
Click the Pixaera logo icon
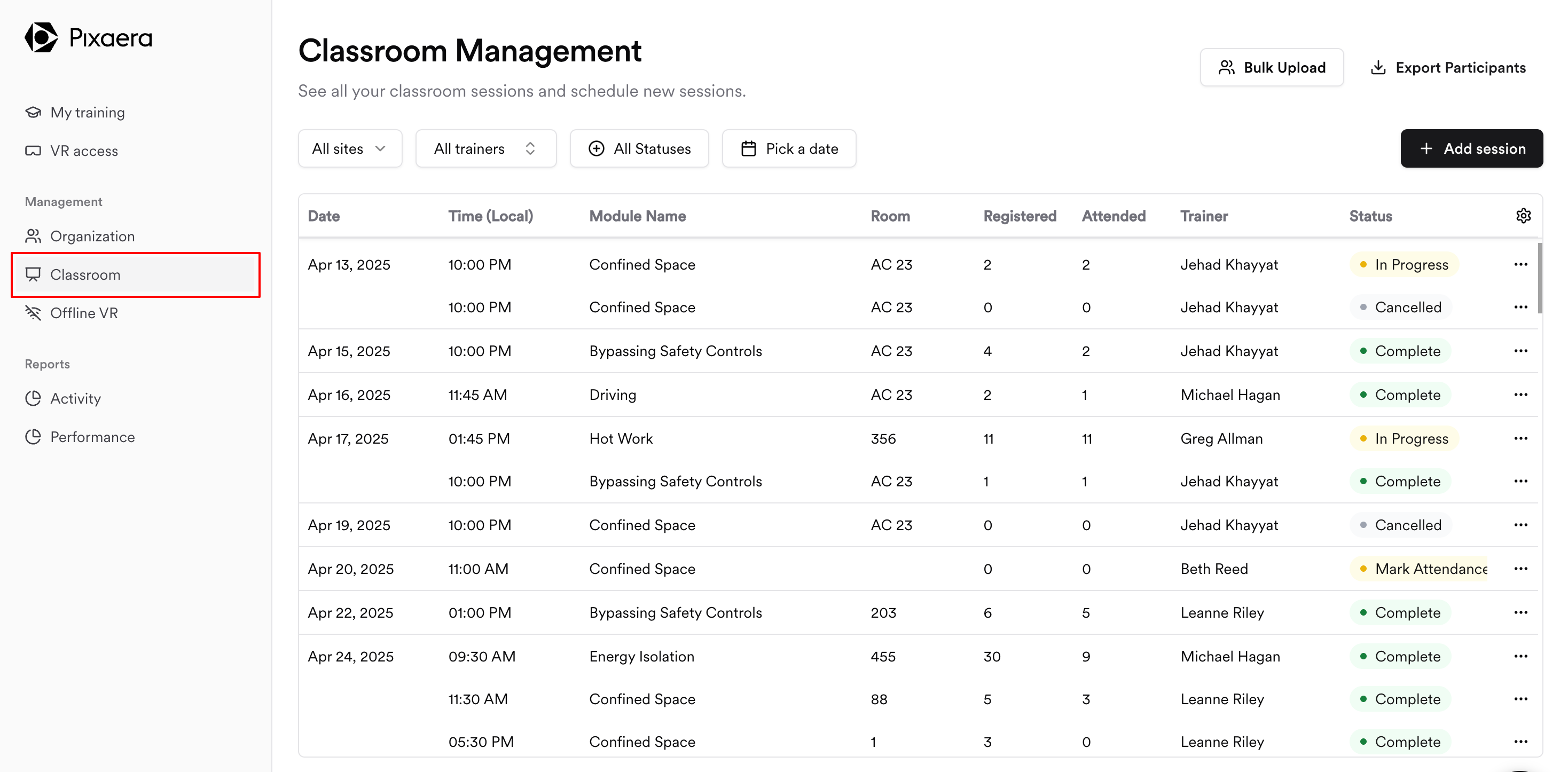[x=41, y=38]
